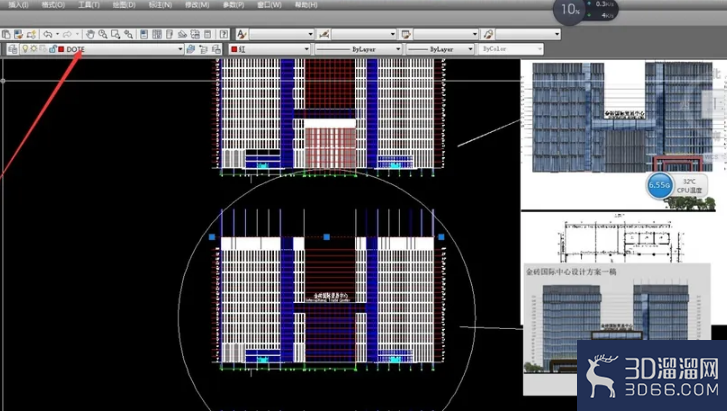Click the Text Style icon
Screen dimensions: 727x411
242,34
